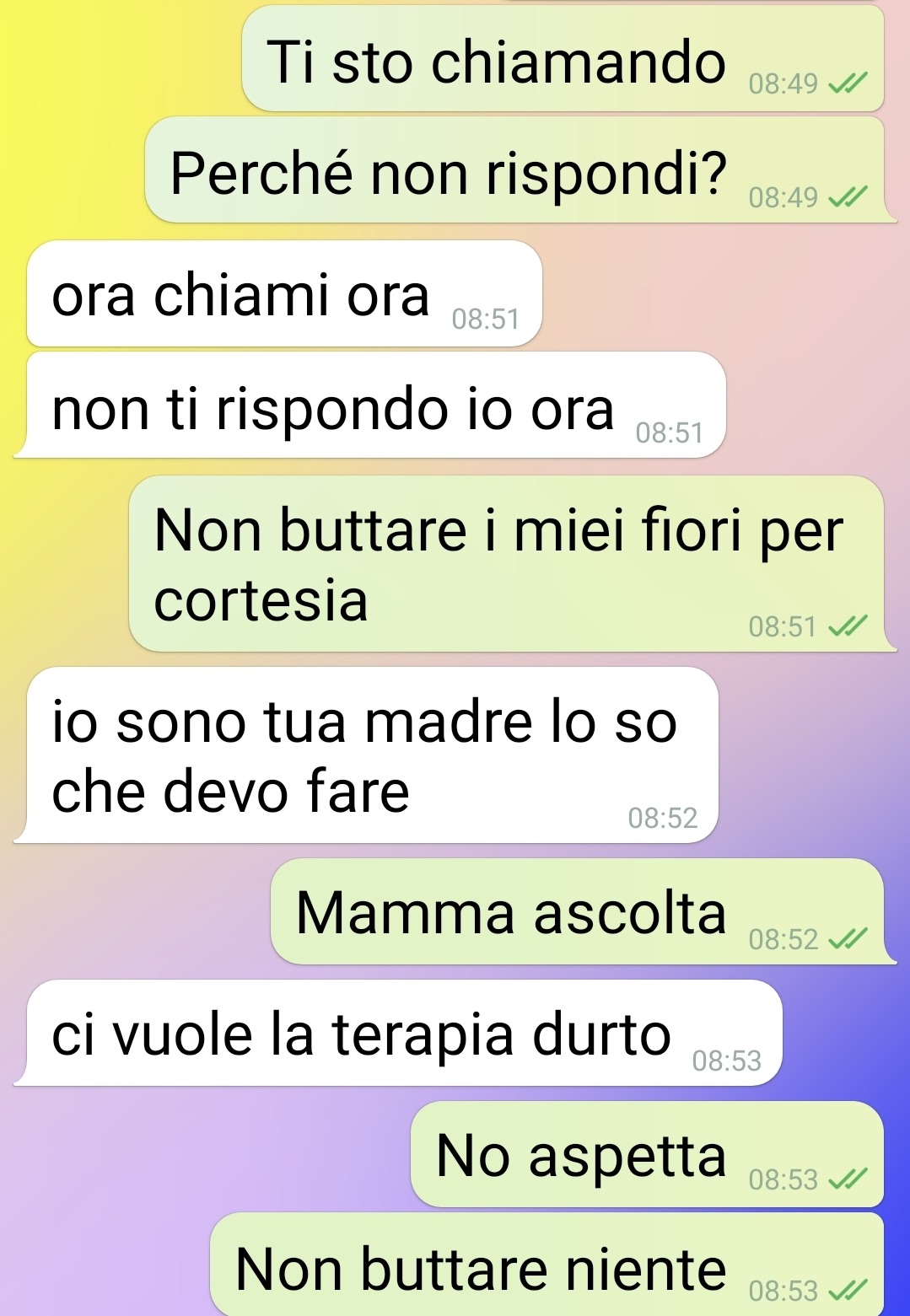Tap the 08:51 timestamp beside 'ora chiami ora'
910x1316 pixels.
point(486,319)
